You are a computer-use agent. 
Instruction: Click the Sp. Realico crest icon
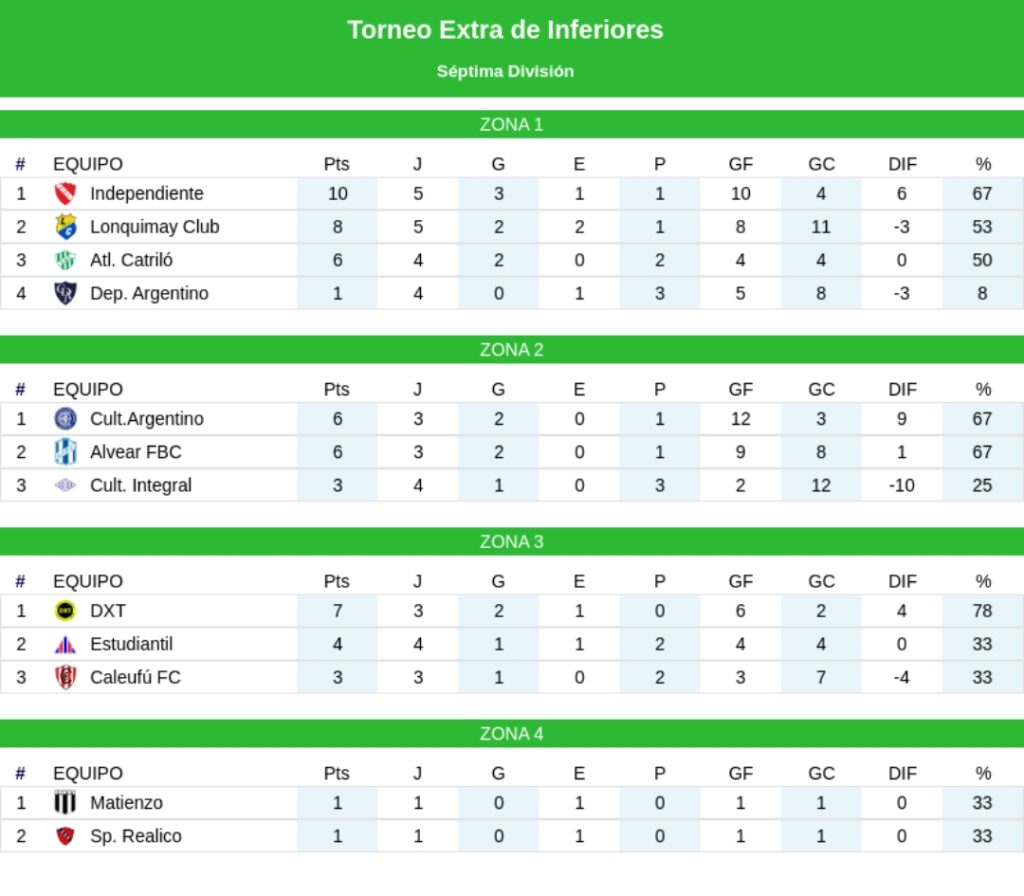[65, 836]
